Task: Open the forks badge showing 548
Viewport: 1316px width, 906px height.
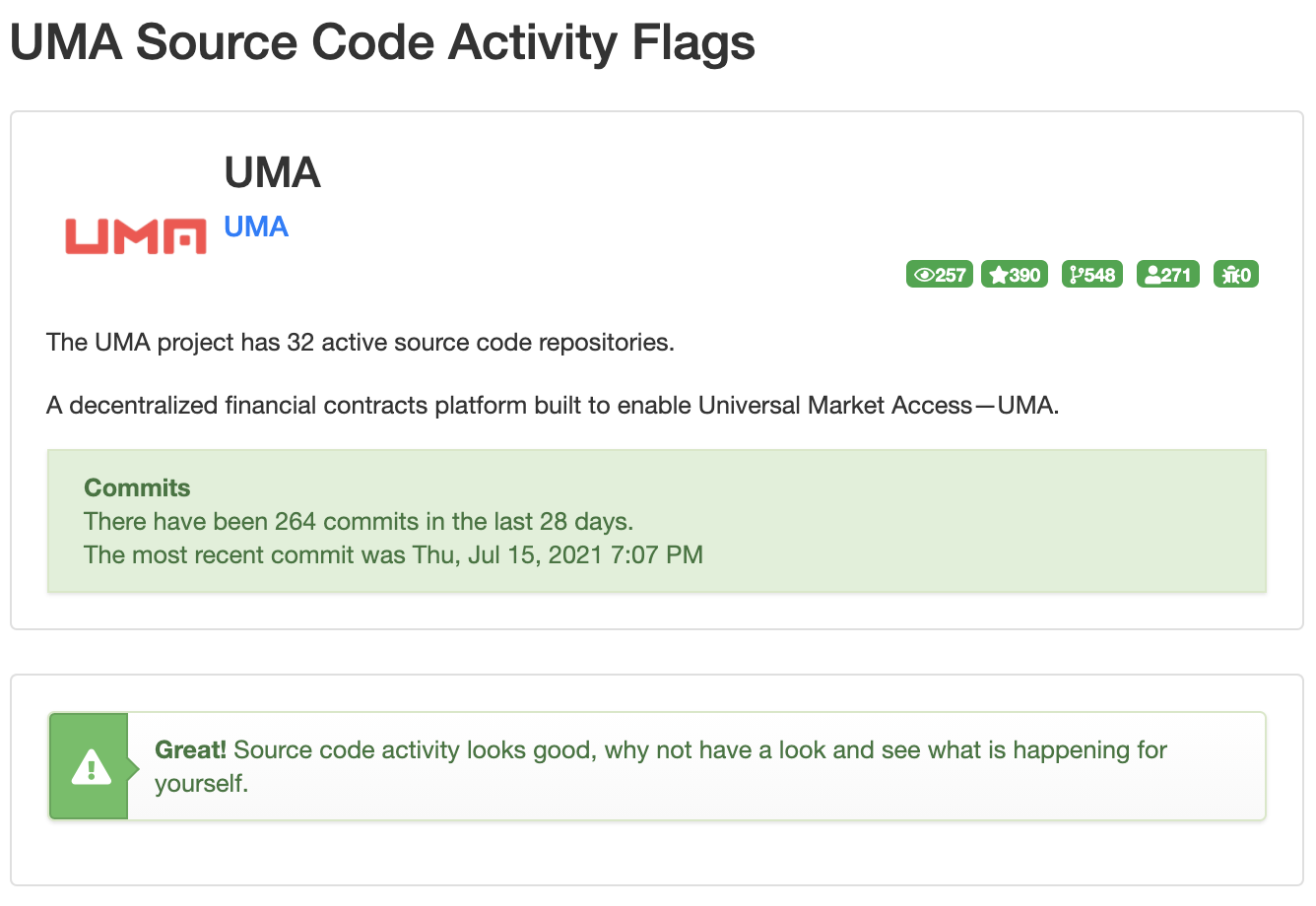Action: point(1092,275)
